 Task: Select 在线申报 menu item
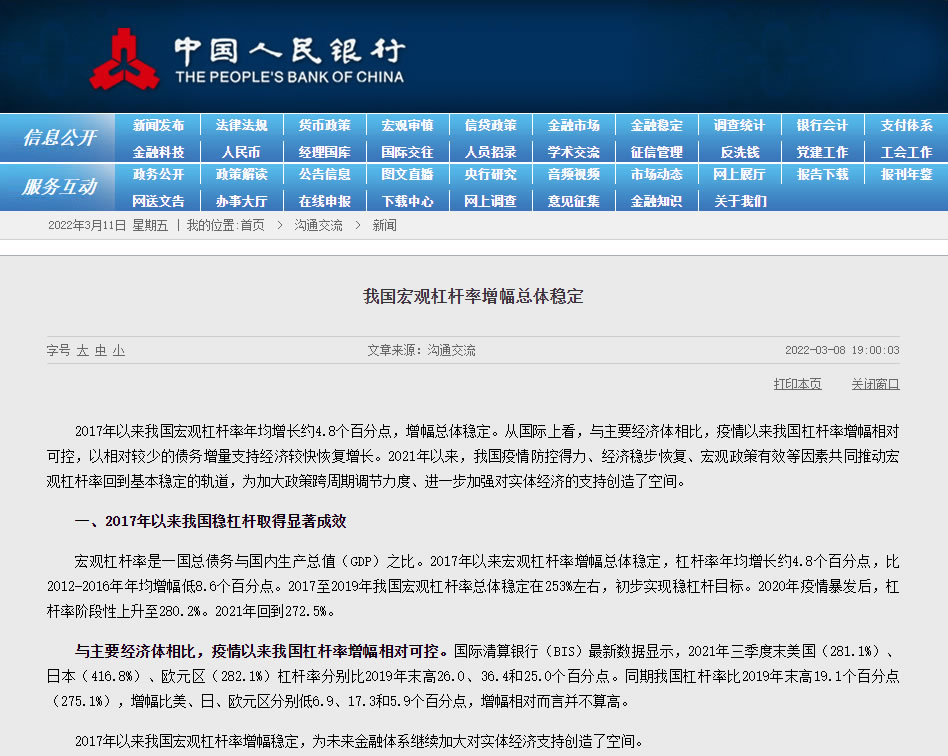point(324,201)
